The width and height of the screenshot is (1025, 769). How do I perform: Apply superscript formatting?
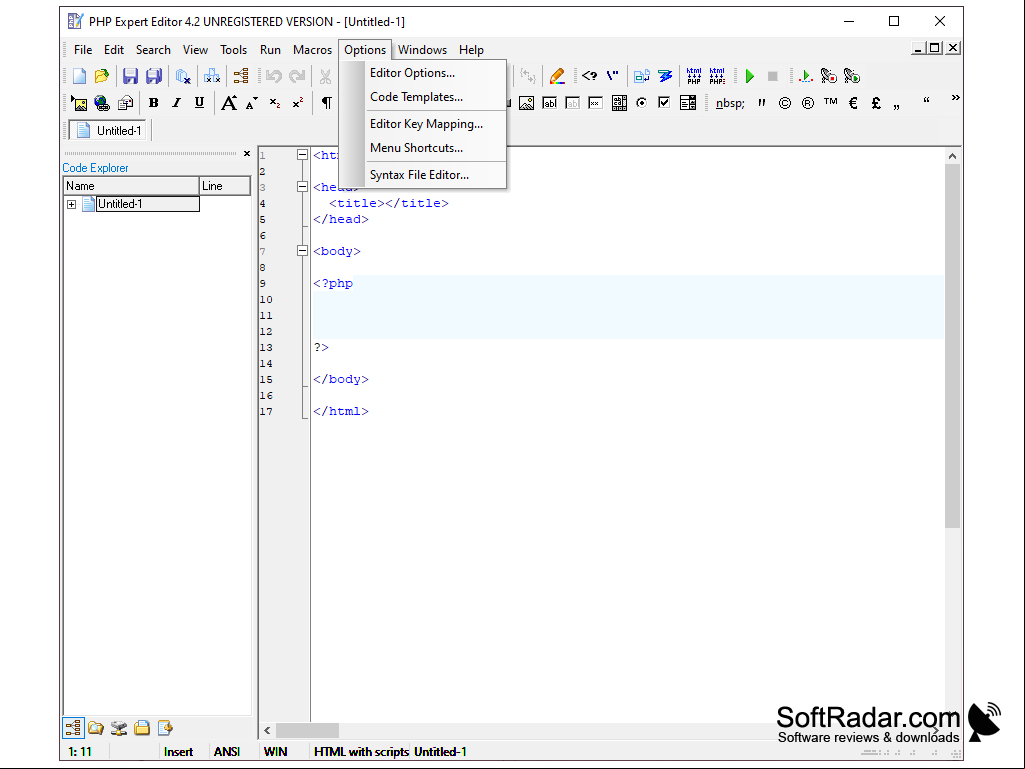tap(298, 103)
